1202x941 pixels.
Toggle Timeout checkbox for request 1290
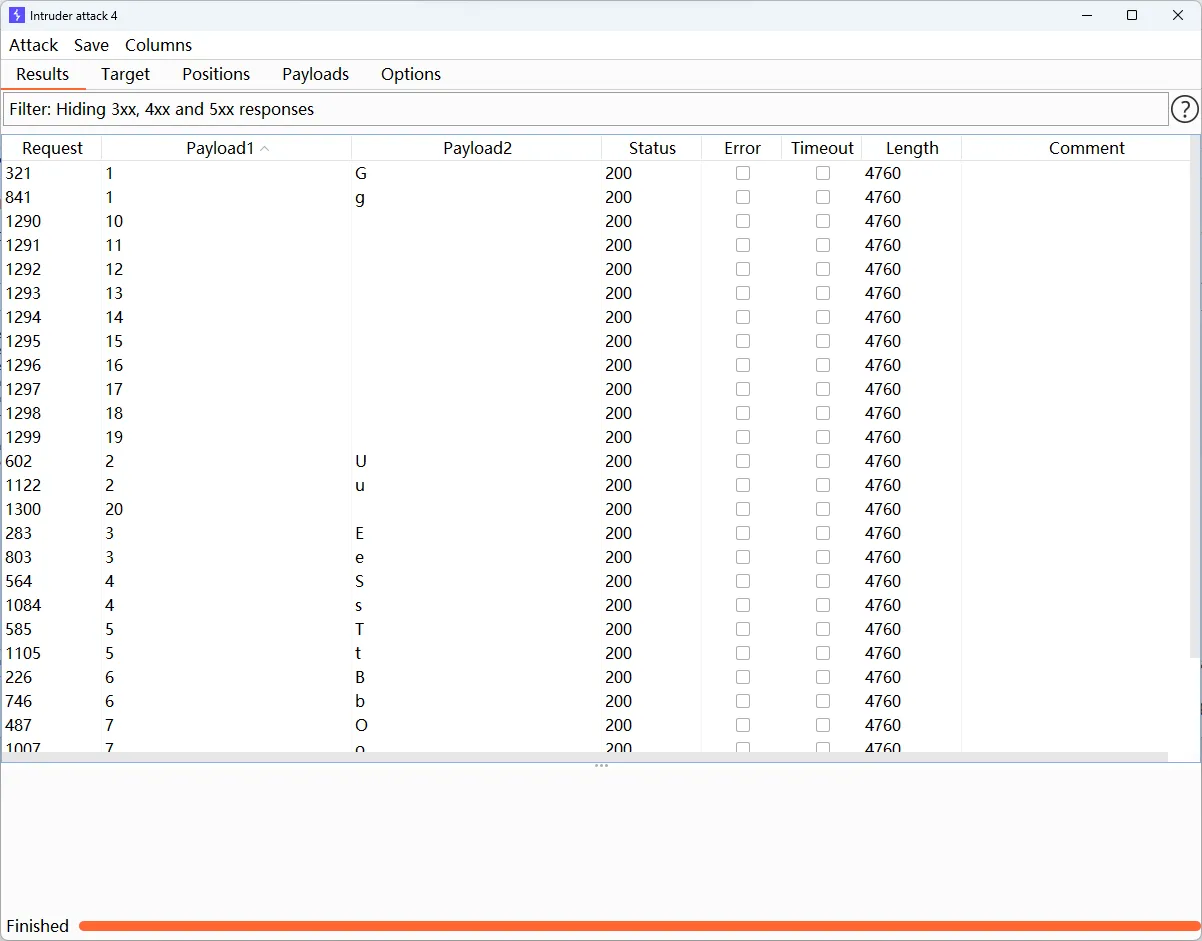click(822, 221)
